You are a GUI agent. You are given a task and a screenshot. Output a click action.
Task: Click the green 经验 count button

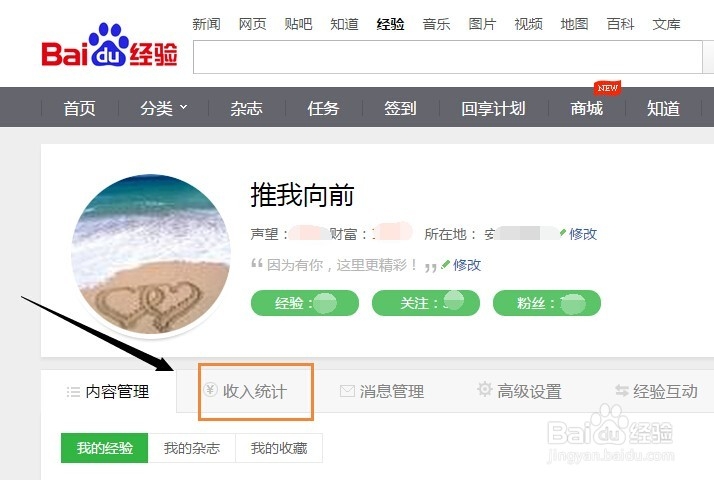305,303
